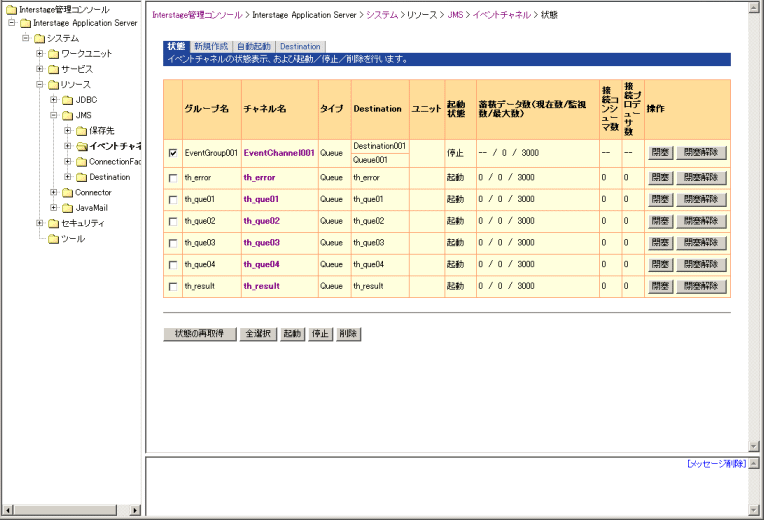Open the 自動起動 tab
The height and width of the screenshot is (520, 764).
click(253, 46)
